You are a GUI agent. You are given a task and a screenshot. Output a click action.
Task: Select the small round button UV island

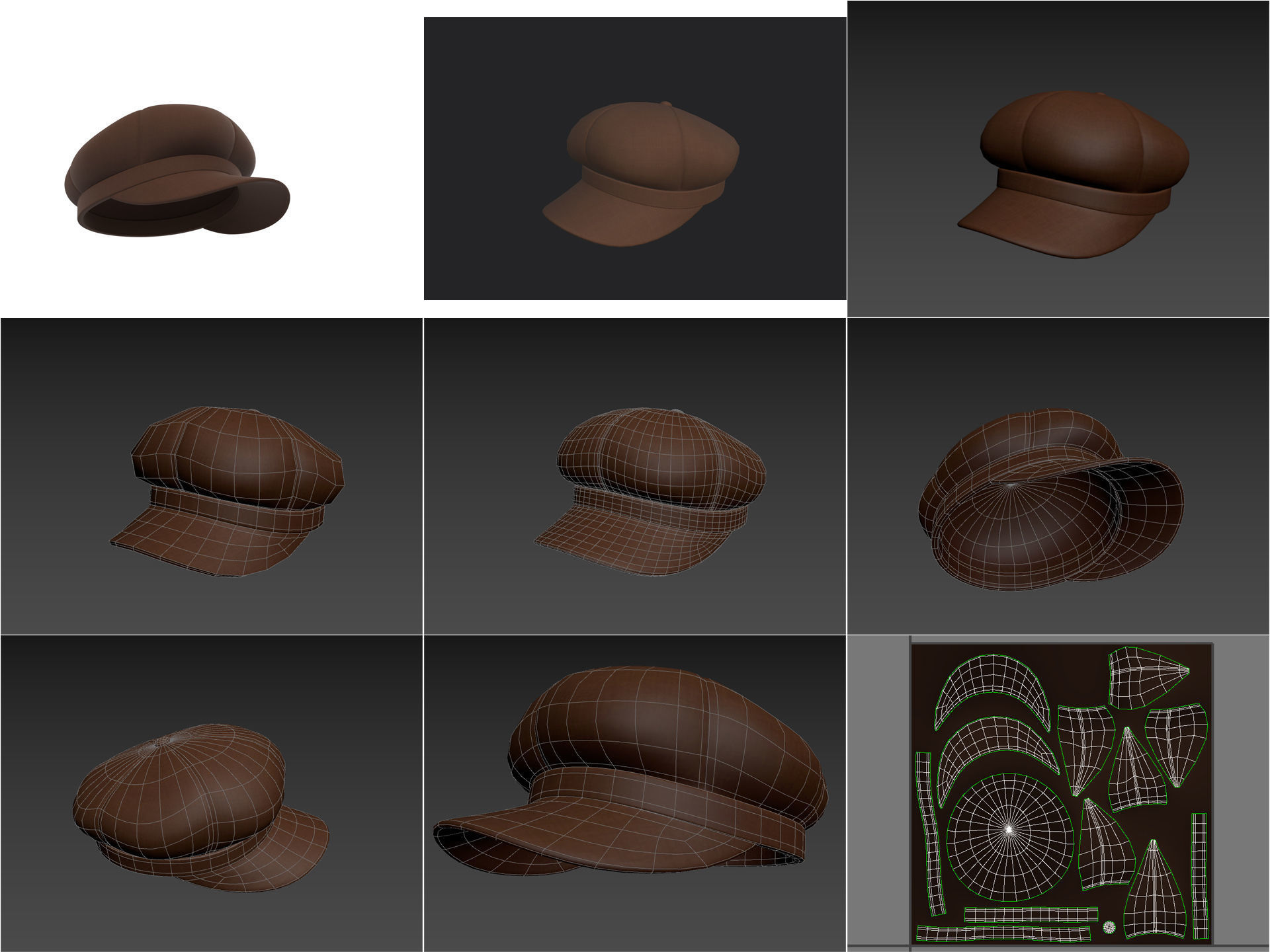click(x=1109, y=928)
